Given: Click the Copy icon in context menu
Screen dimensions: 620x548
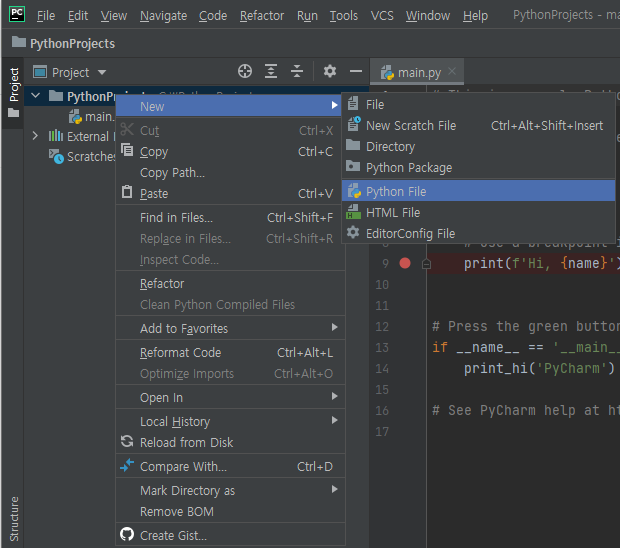Looking at the screenshot, I should point(127,150).
